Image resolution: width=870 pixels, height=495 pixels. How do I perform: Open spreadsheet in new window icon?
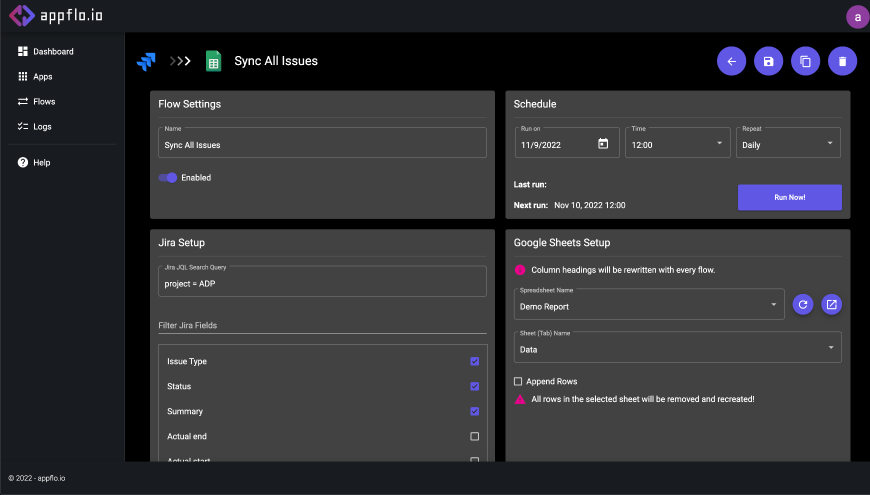[831, 304]
